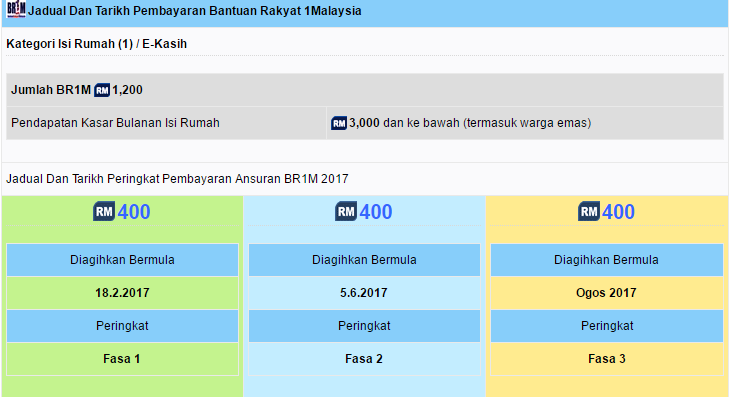Click the 400 amount in green column
This screenshot has height=397, width=734.
point(134,212)
